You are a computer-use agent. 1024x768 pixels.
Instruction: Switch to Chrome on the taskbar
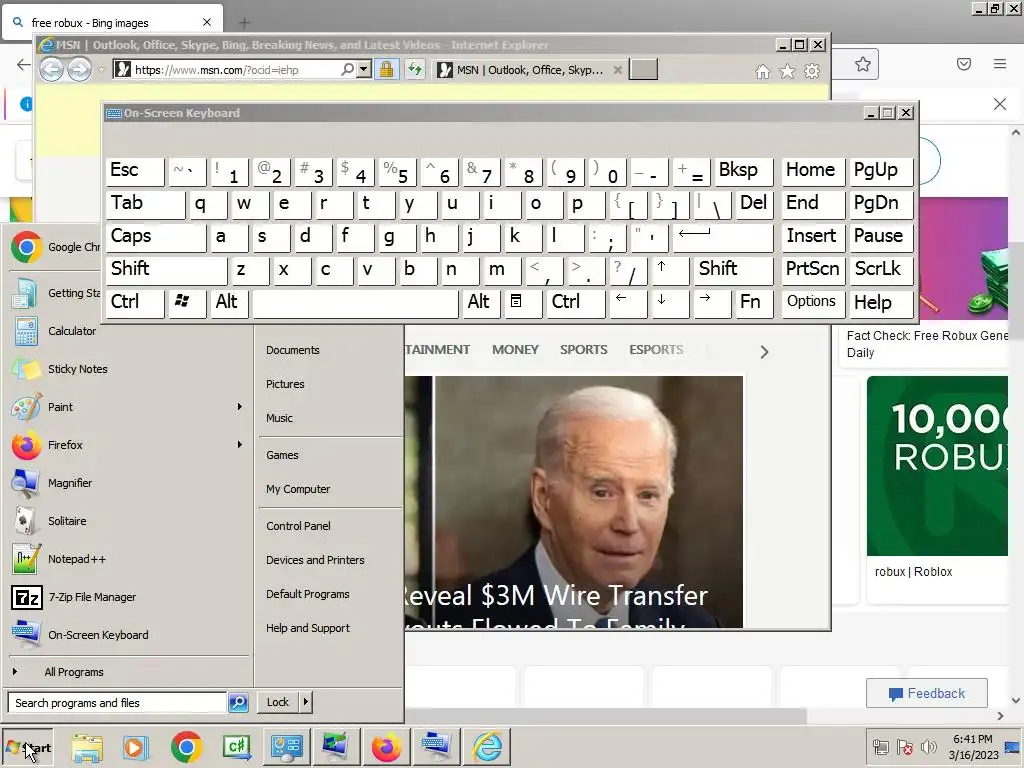click(x=187, y=747)
